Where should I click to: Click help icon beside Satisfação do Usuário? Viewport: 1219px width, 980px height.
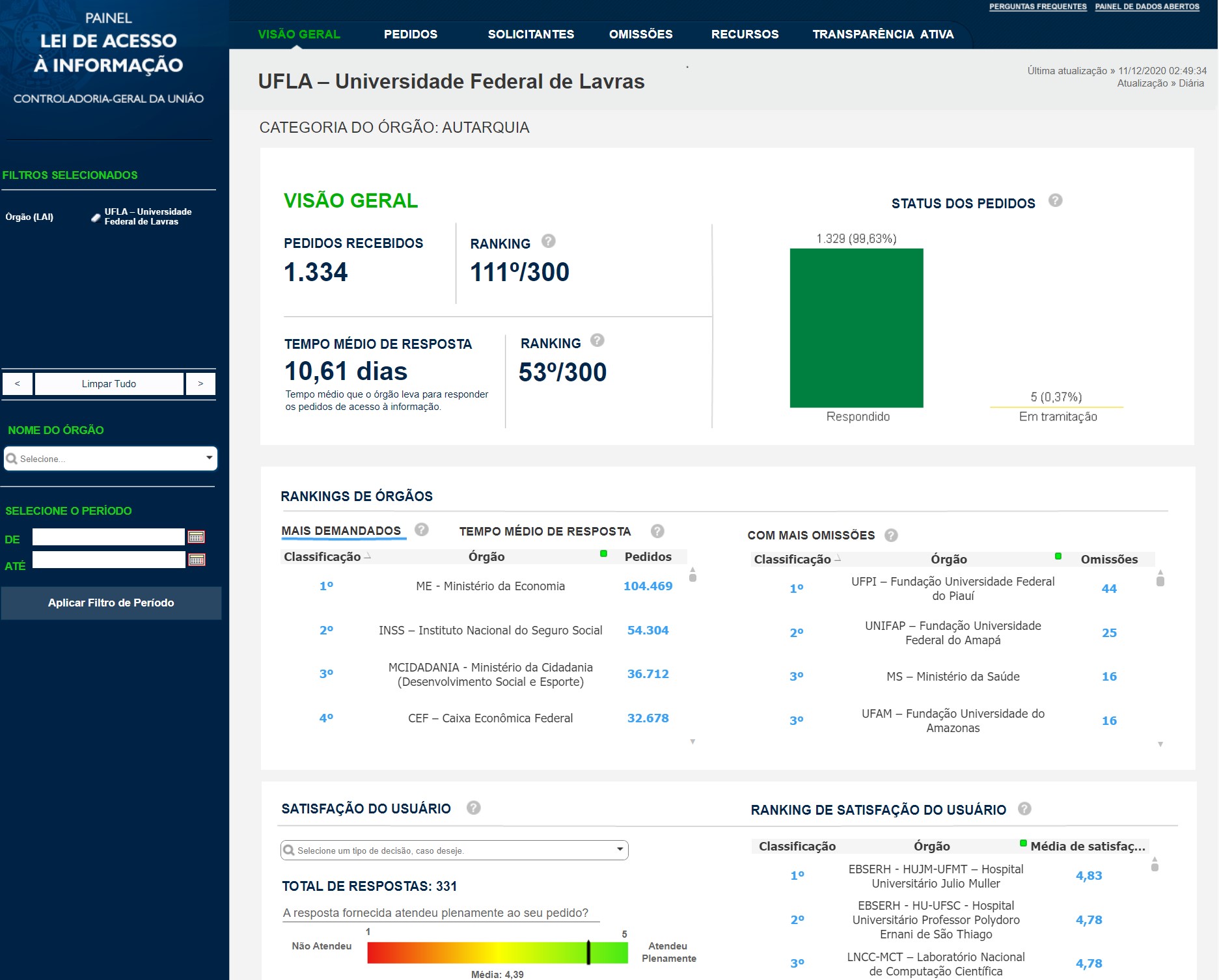pyautogui.click(x=473, y=808)
